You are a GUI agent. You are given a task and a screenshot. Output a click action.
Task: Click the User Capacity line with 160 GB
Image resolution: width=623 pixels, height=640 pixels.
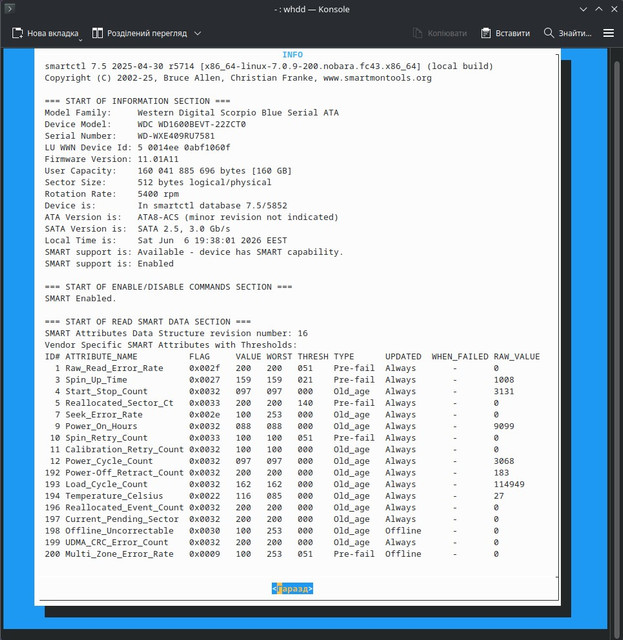coord(168,171)
